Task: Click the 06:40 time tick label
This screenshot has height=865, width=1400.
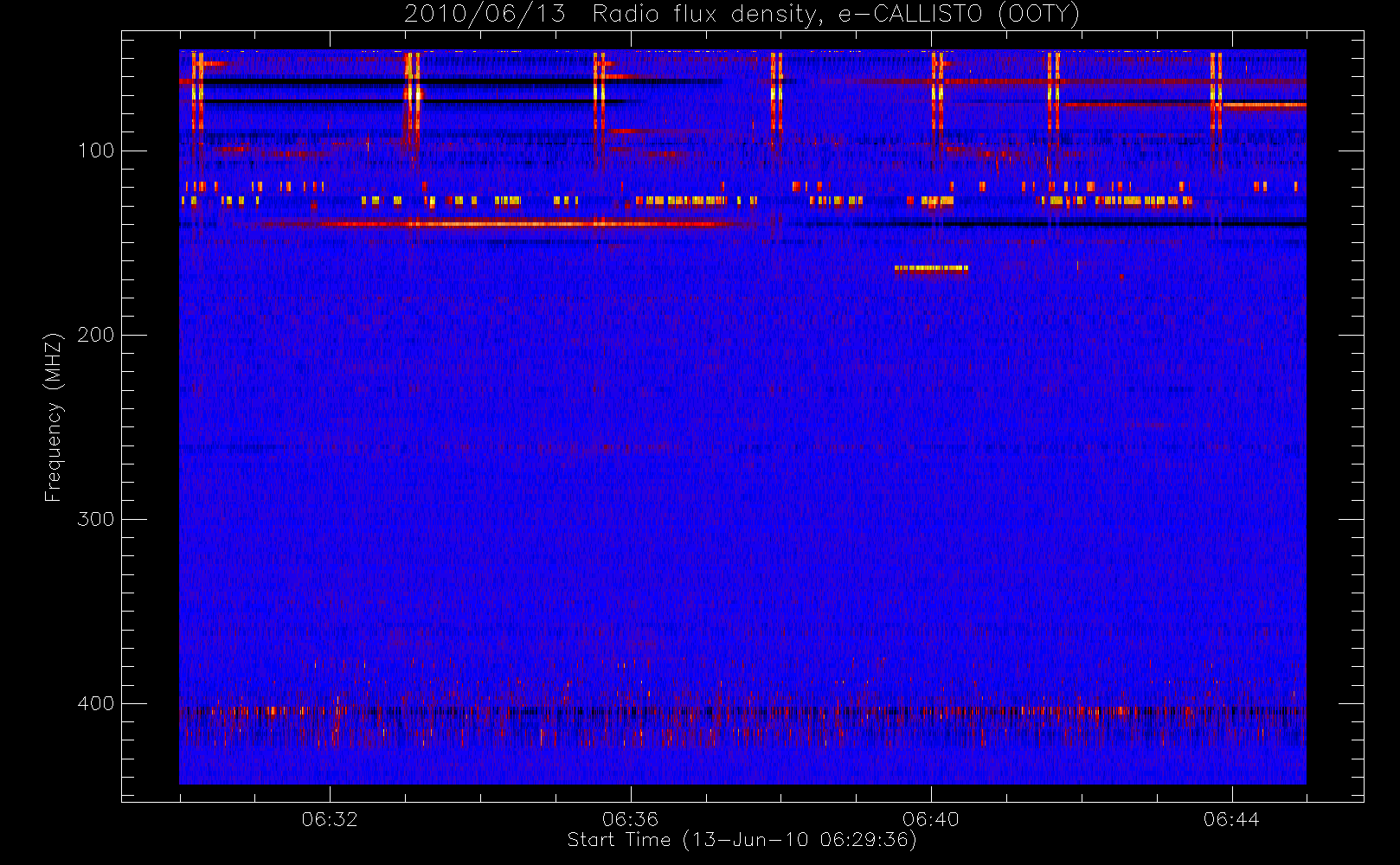Action: [931, 819]
